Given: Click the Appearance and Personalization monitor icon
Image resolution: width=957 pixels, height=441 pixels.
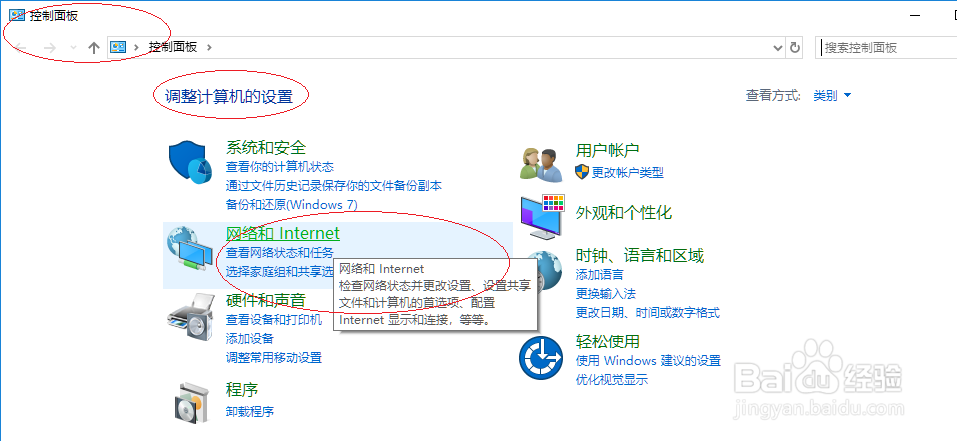Looking at the screenshot, I should click(x=543, y=217).
